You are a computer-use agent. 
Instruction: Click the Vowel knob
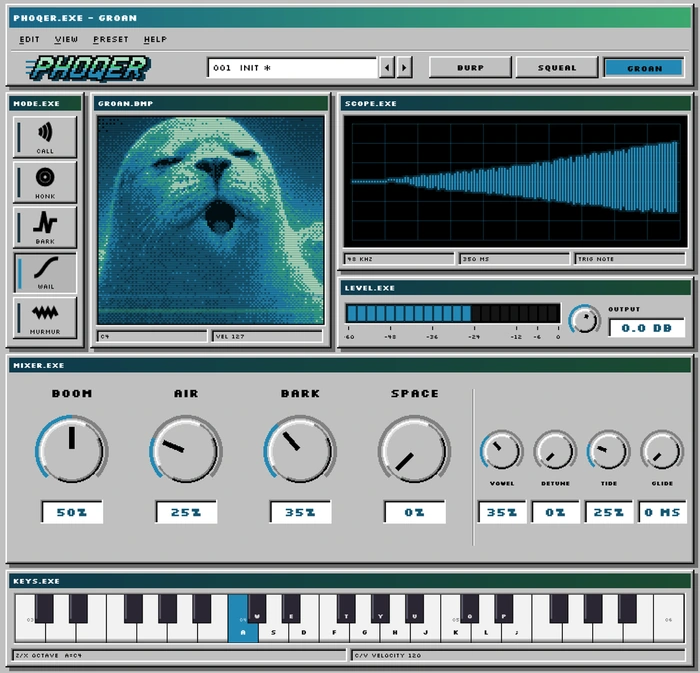click(501, 450)
